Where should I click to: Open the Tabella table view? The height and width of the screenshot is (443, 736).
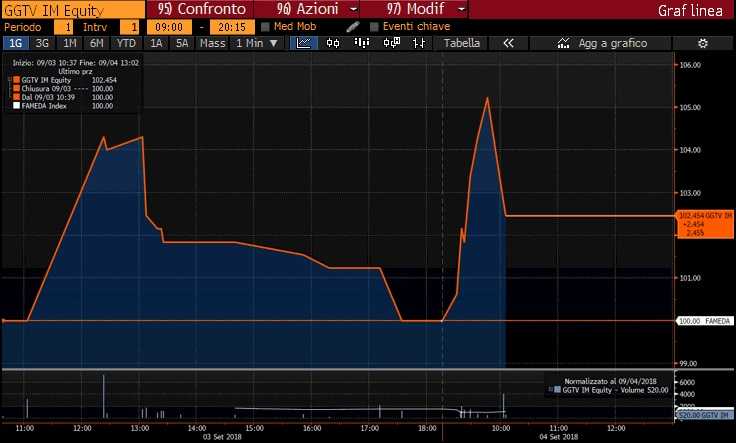tap(462, 43)
